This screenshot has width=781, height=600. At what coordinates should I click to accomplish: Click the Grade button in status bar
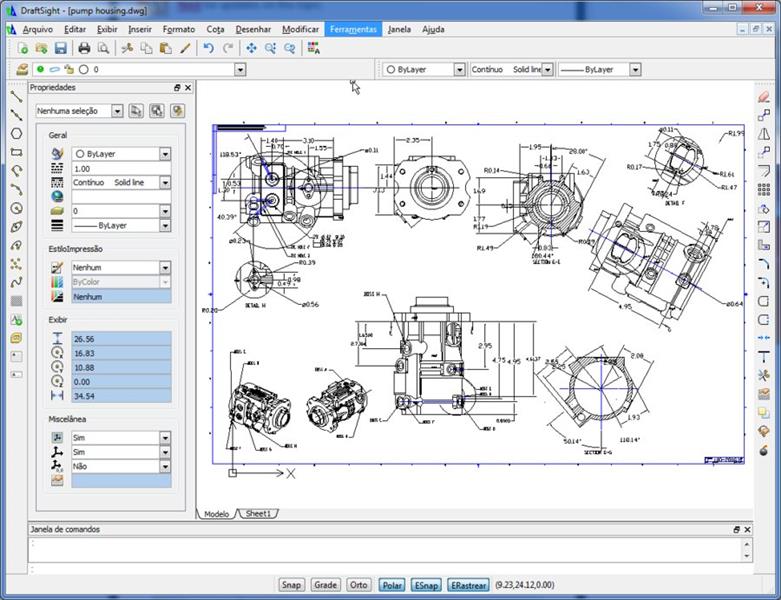pyautogui.click(x=325, y=585)
